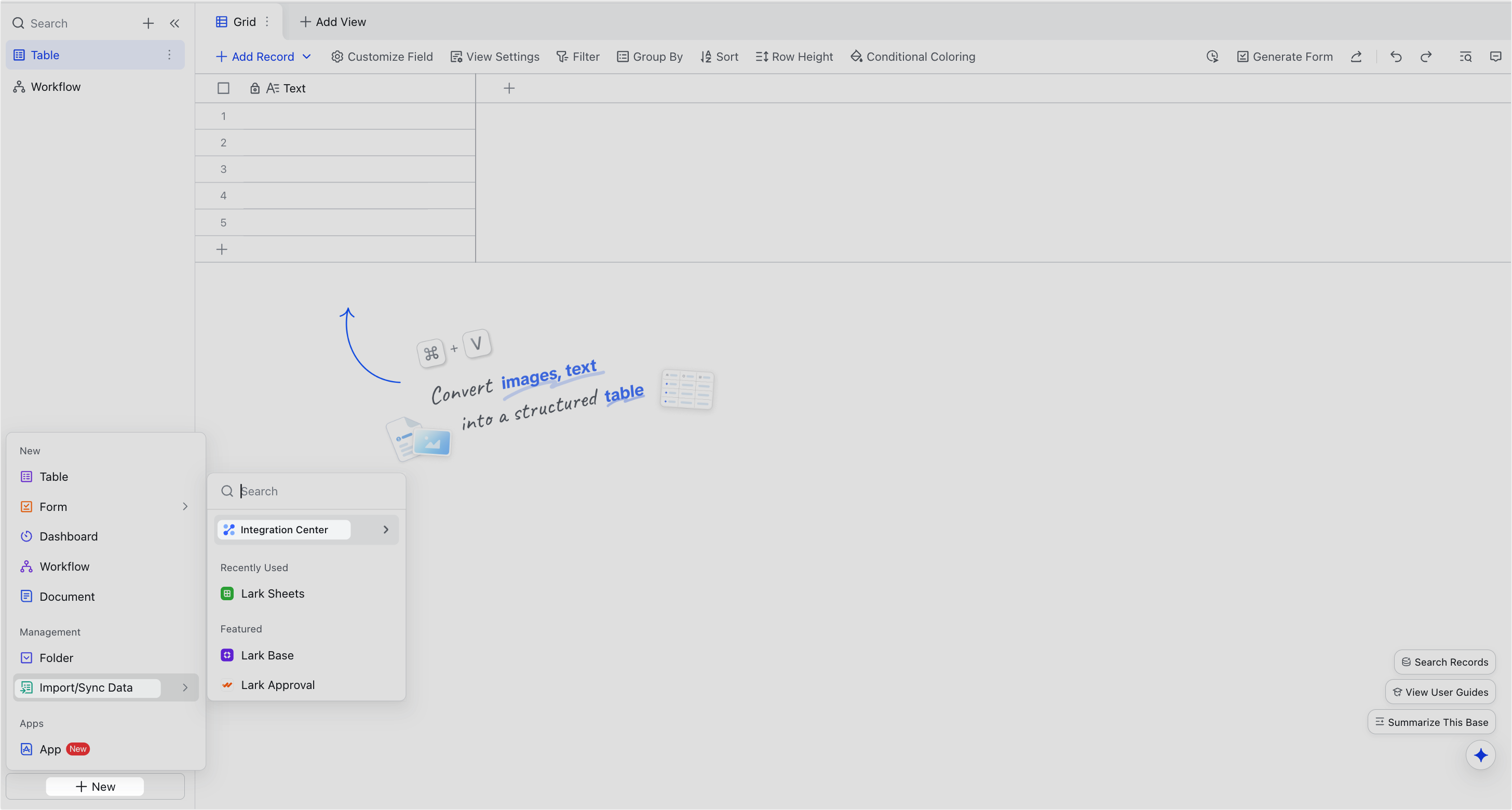Click the AI sparkle assistant button
Screen dimensions: 1512x810
click(1480, 755)
